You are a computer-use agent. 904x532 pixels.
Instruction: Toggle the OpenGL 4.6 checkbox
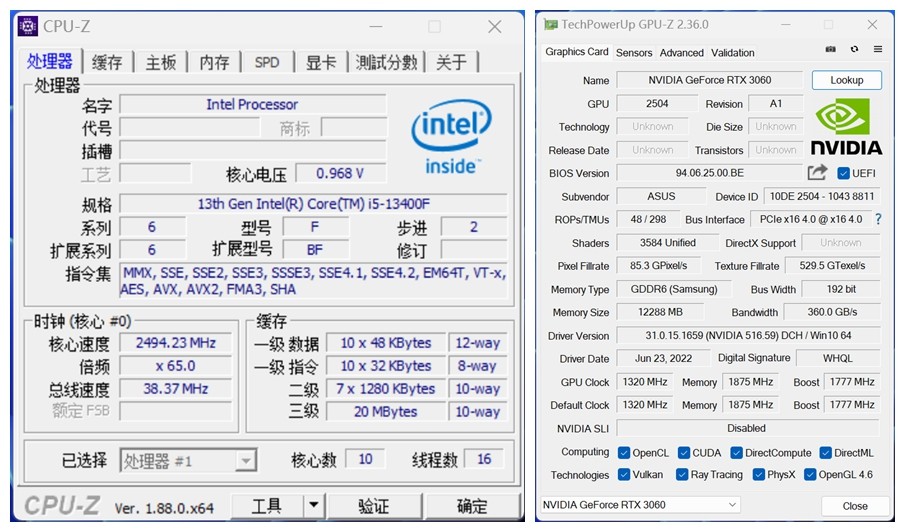(x=810, y=474)
